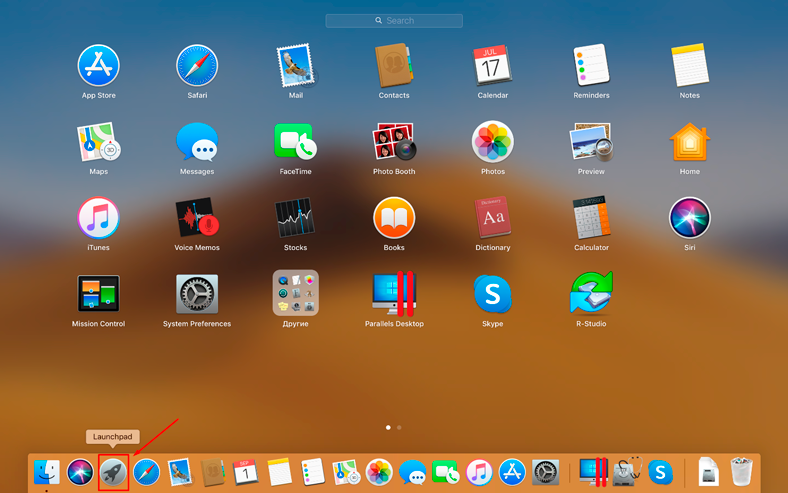788x493 pixels.
Task: Click the Launchpad Search field
Action: point(394,21)
